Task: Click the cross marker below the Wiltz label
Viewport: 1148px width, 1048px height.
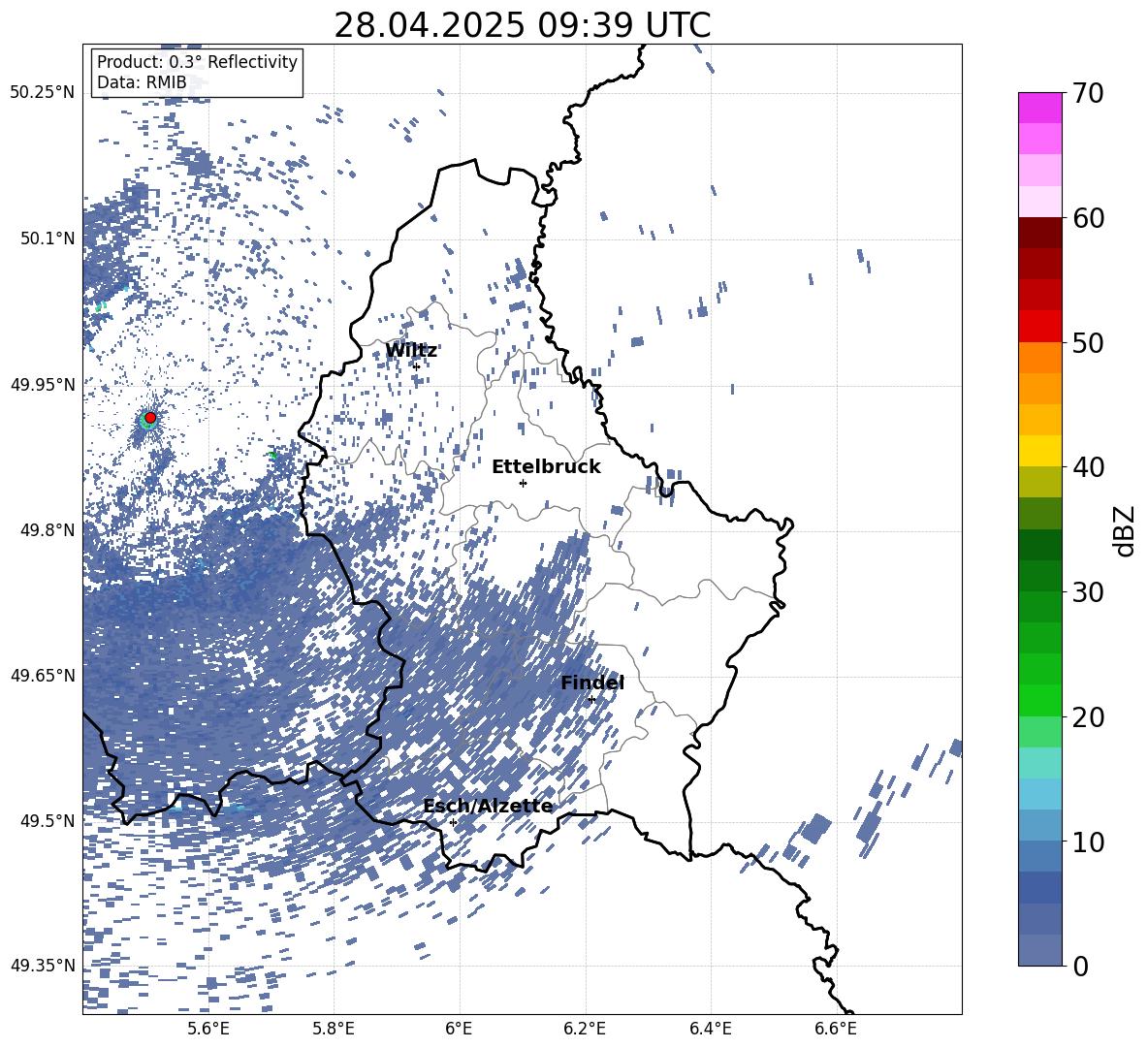Action: pos(417,366)
